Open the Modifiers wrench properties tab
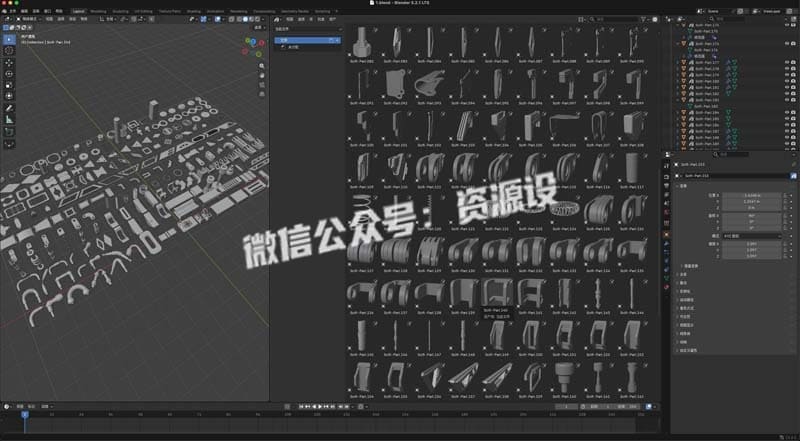 point(666,243)
